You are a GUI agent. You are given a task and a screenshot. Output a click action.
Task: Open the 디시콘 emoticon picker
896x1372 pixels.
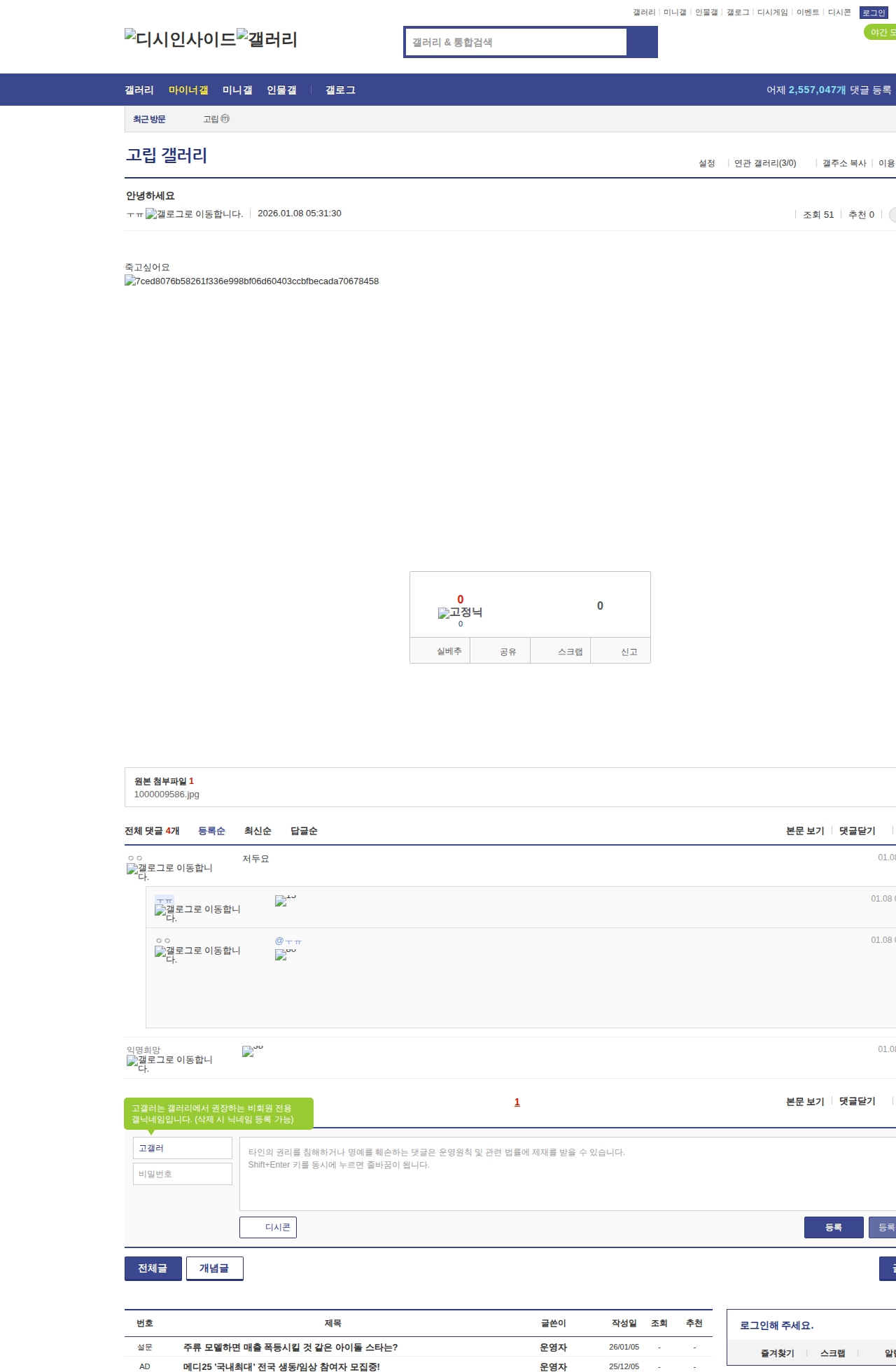click(x=268, y=1227)
